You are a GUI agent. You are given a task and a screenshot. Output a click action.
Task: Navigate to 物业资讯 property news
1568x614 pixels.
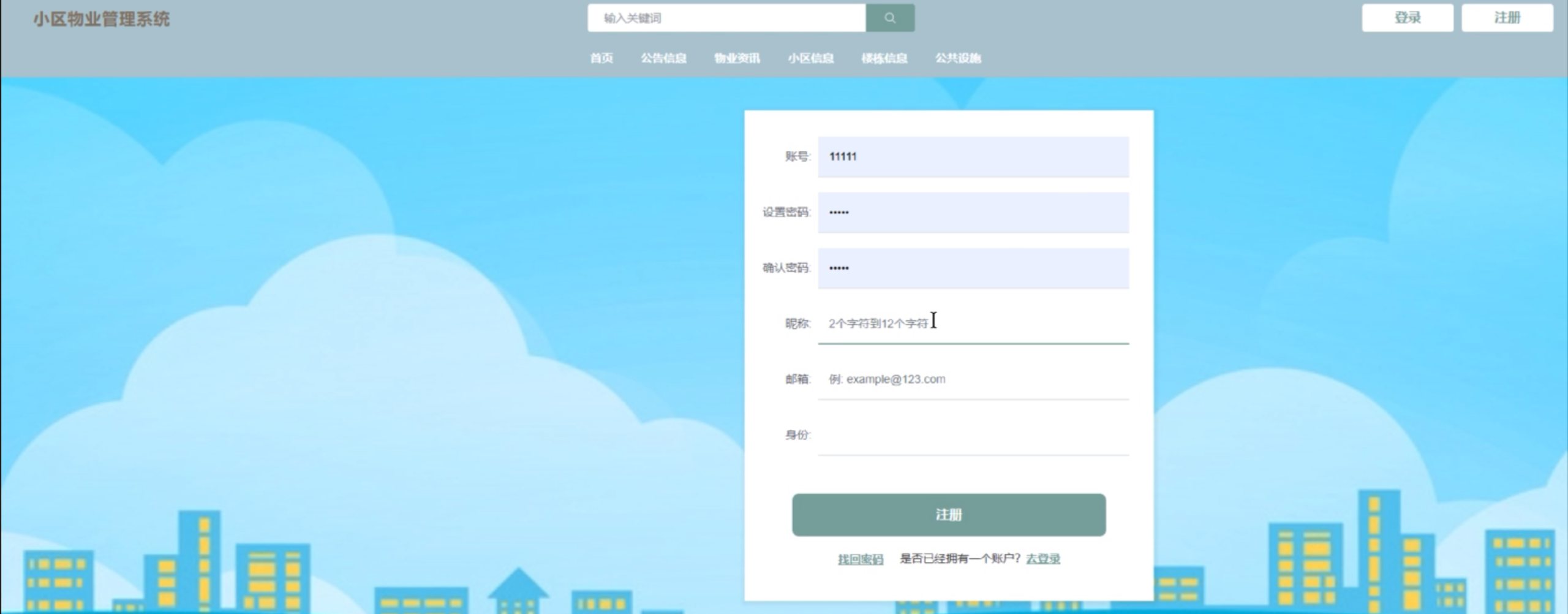(x=737, y=58)
